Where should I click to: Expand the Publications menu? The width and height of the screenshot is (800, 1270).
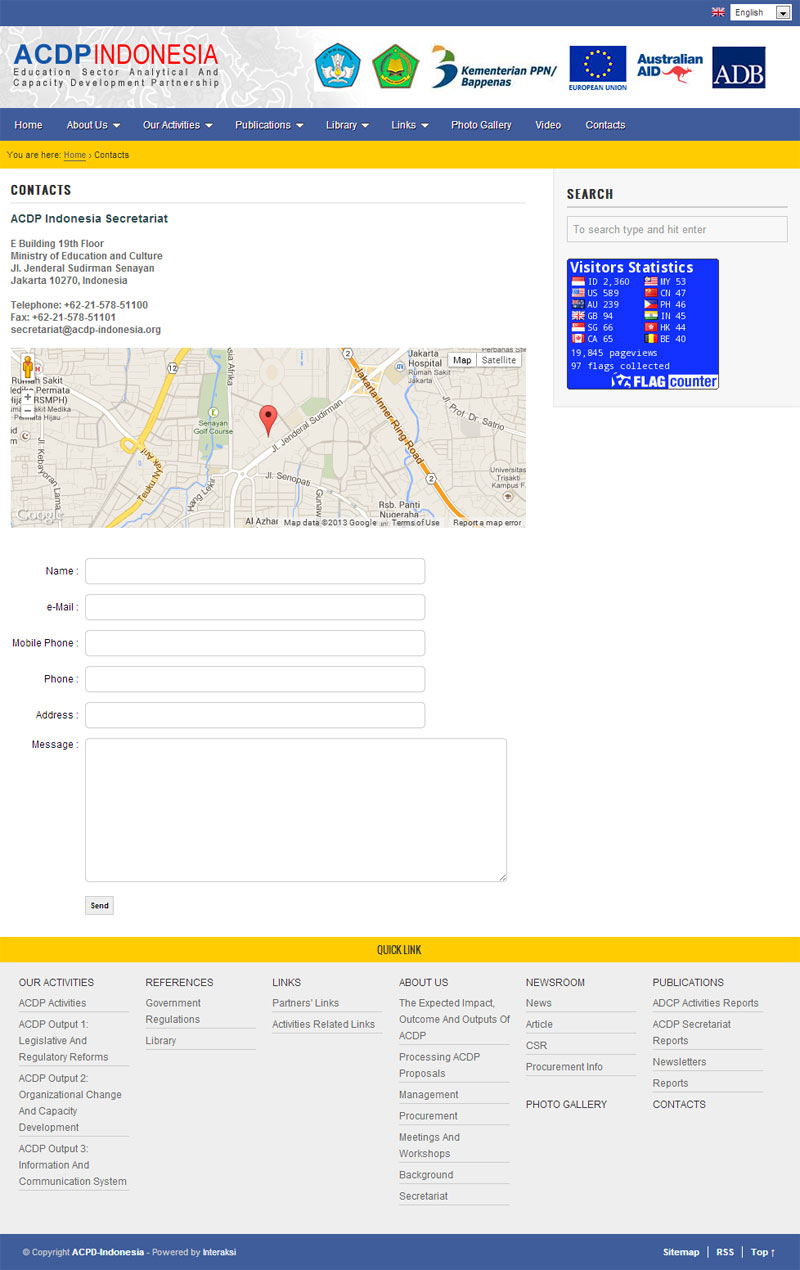[270, 125]
